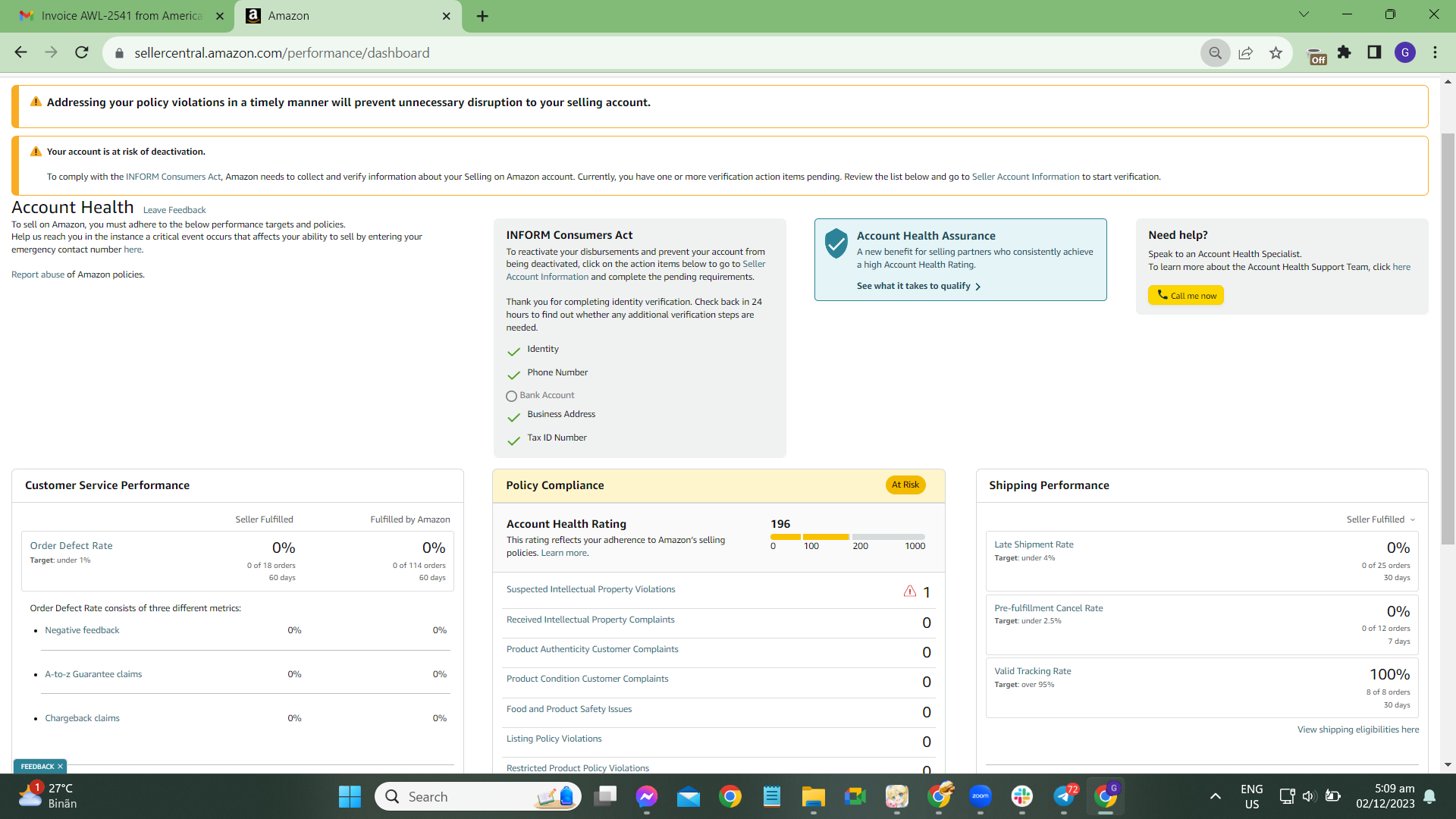This screenshot has width=1456, height=819.
Task: Bookmark this tab with the star icon
Action: pos(1276,53)
